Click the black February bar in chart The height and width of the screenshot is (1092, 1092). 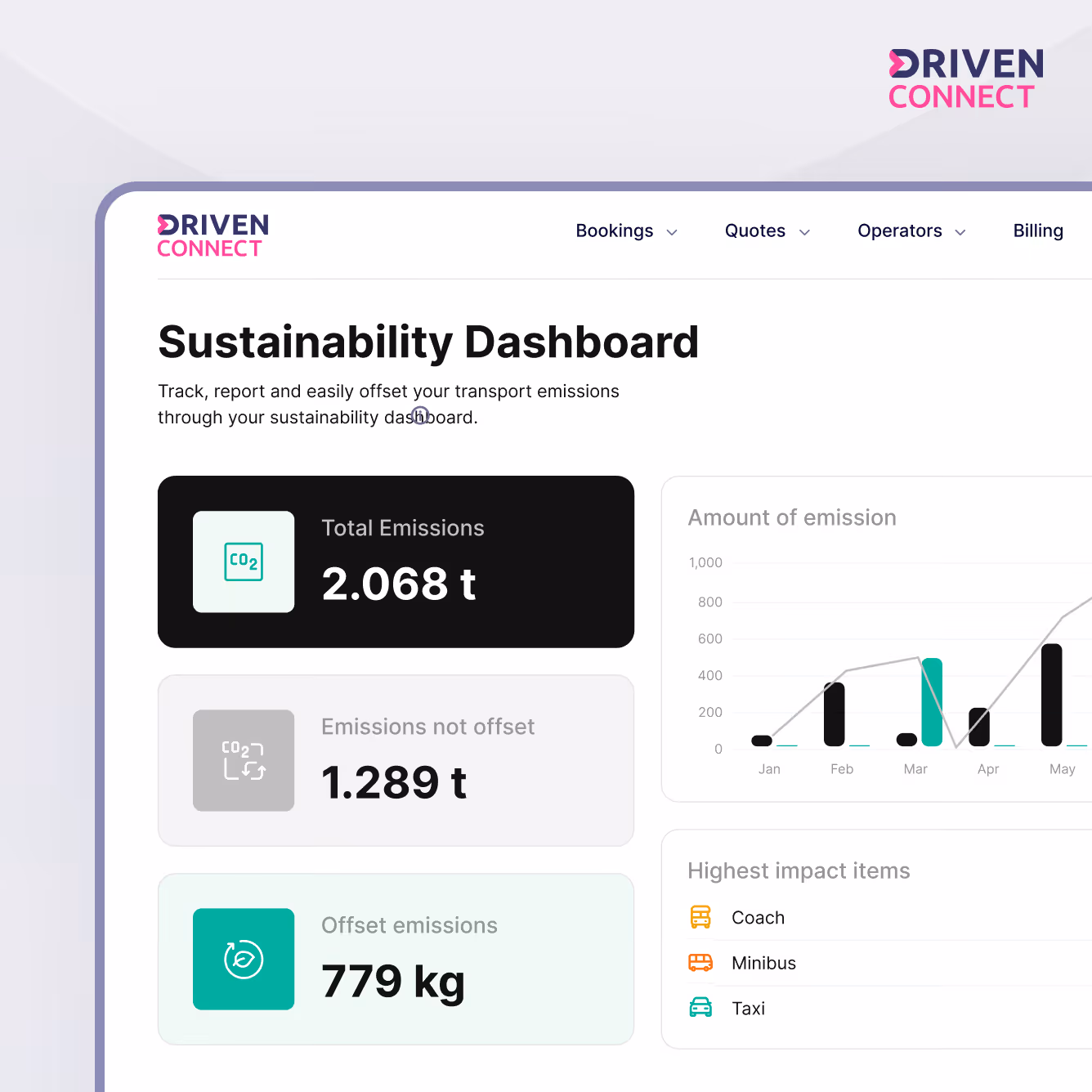pyautogui.click(x=835, y=714)
